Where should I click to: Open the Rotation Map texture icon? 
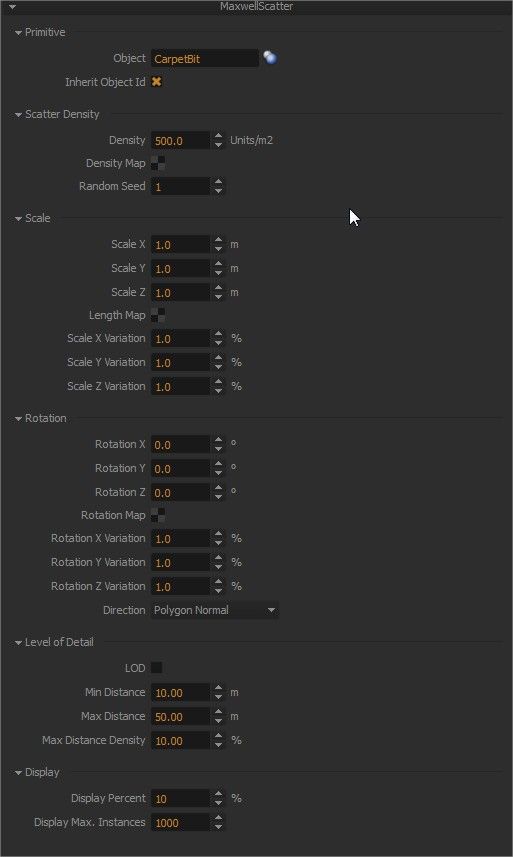pyautogui.click(x=158, y=515)
